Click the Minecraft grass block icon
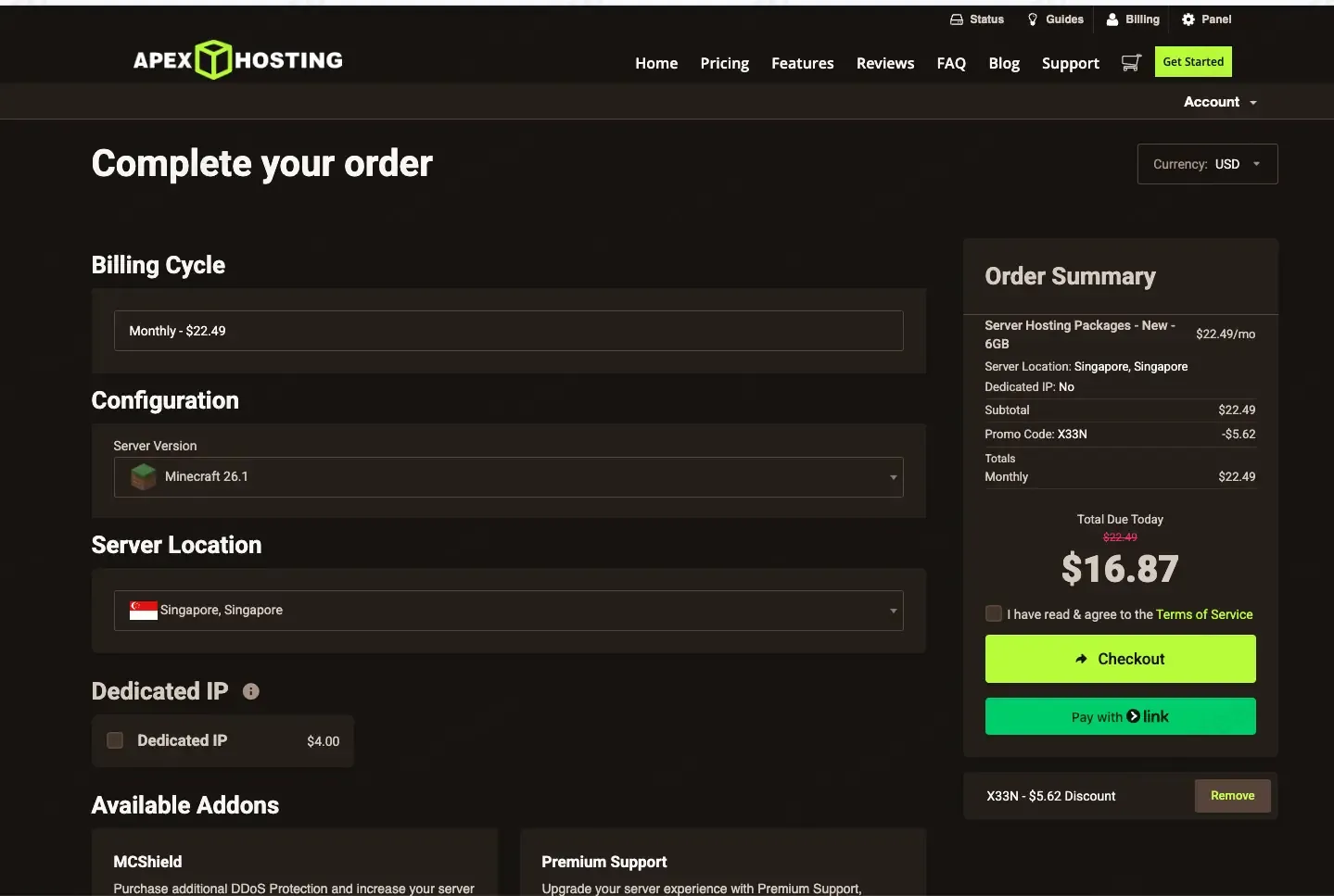 pyautogui.click(x=144, y=477)
